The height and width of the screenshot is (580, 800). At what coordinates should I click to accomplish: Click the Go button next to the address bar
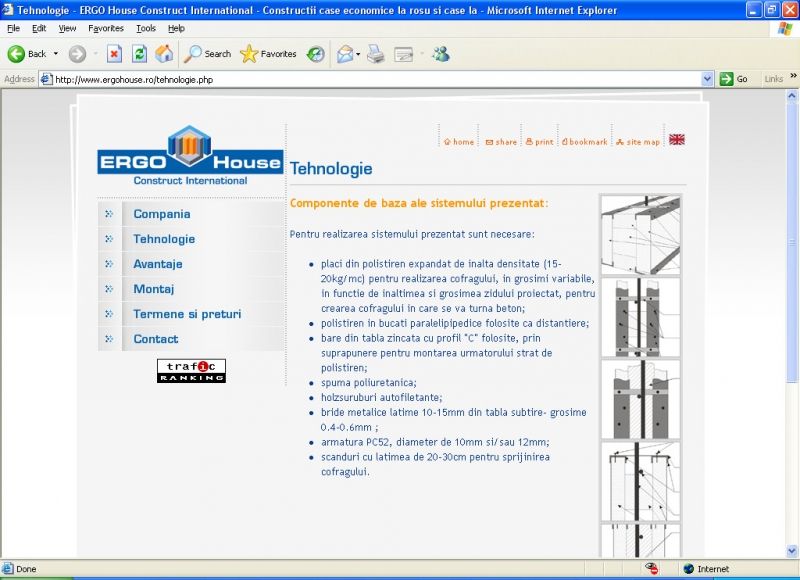point(735,79)
